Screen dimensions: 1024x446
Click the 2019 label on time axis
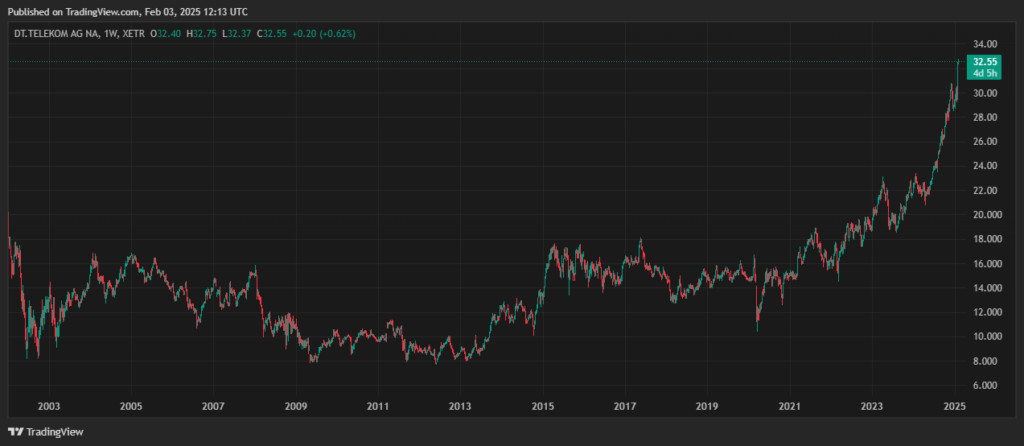pyautogui.click(x=707, y=406)
